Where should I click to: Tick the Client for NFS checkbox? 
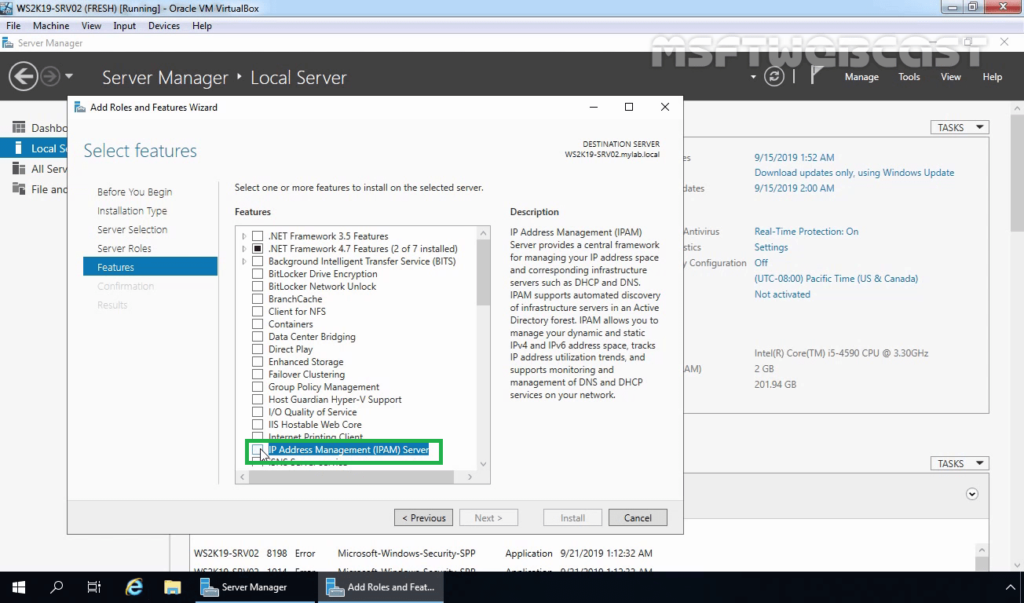pyautogui.click(x=257, y=312)
